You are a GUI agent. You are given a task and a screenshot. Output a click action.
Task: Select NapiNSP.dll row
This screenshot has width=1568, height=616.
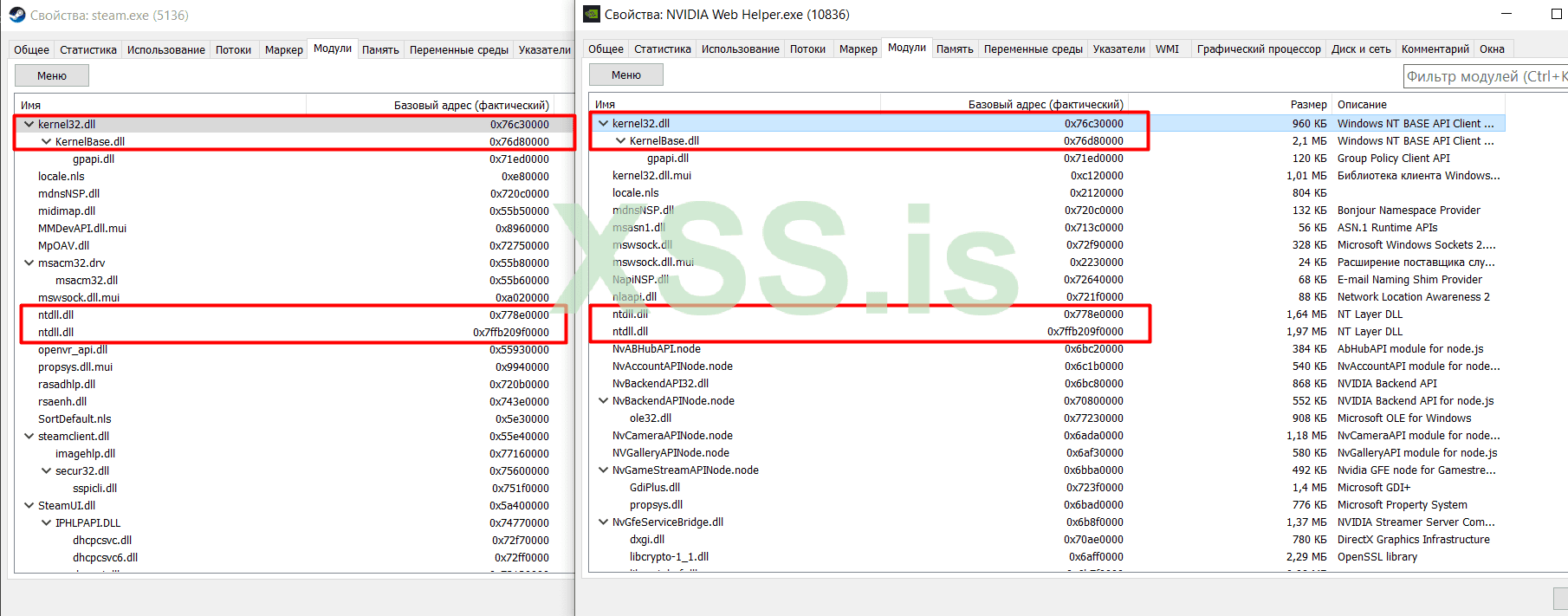[1046, 279]
